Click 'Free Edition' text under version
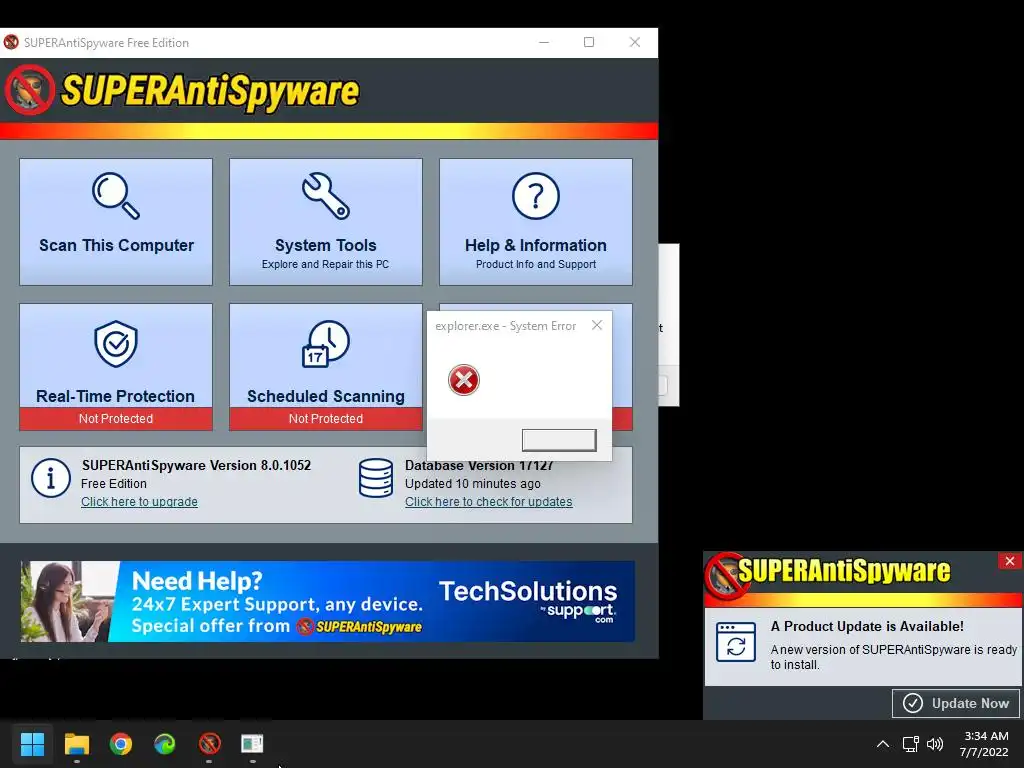This screenshot has height=768, width=1024. 114,483
